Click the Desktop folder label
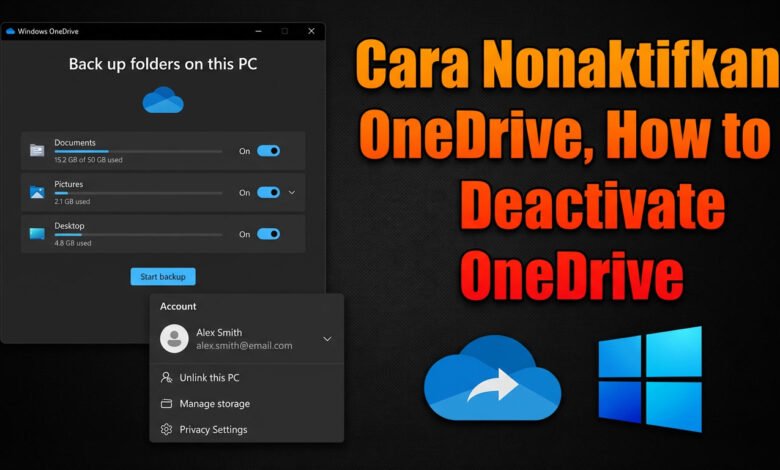 [69, 226]
